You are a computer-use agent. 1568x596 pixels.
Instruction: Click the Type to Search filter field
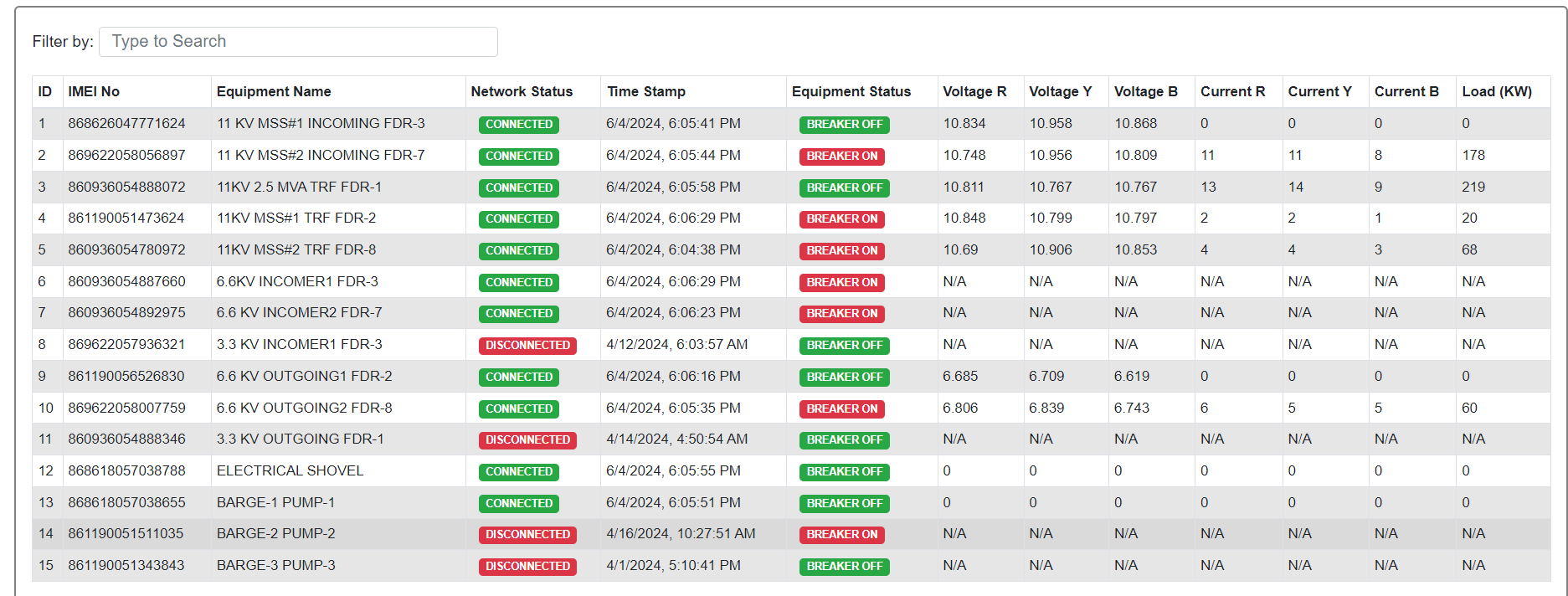point(298,42)
